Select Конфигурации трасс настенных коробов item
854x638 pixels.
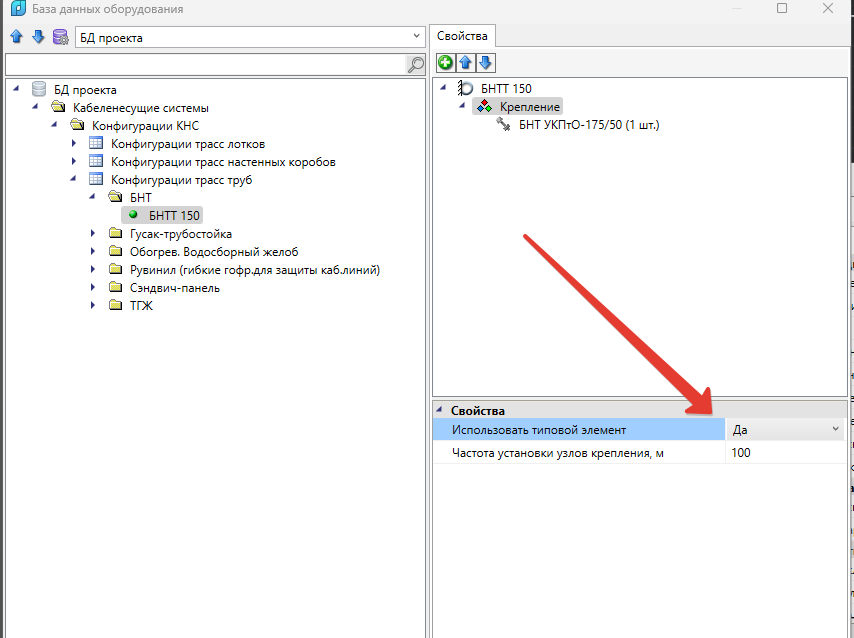coord(223,162)
